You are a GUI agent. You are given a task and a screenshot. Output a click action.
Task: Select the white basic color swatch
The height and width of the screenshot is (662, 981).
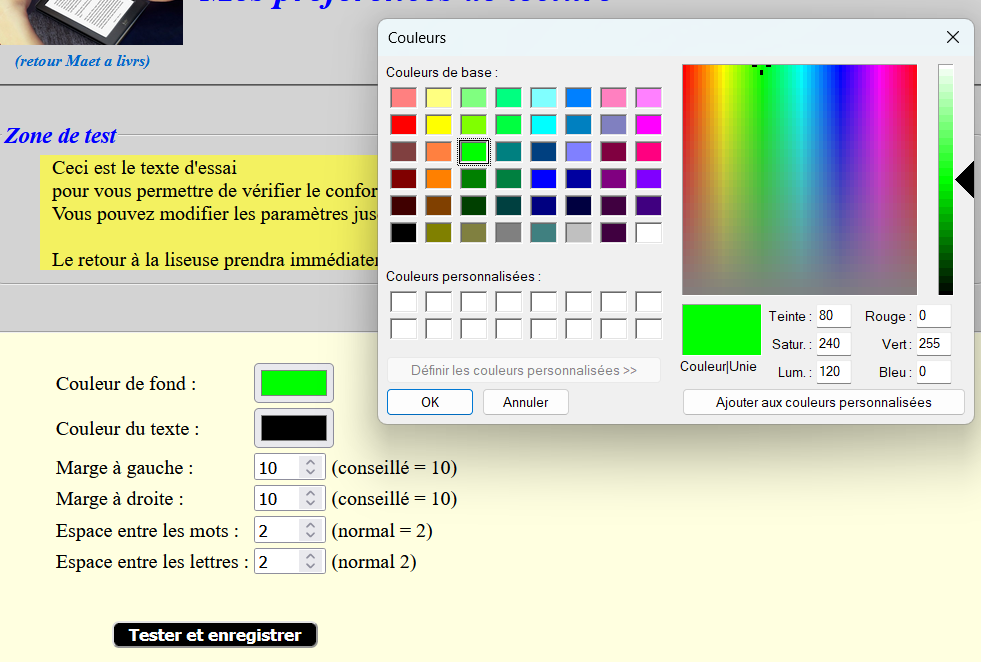(x=649, y=233)
